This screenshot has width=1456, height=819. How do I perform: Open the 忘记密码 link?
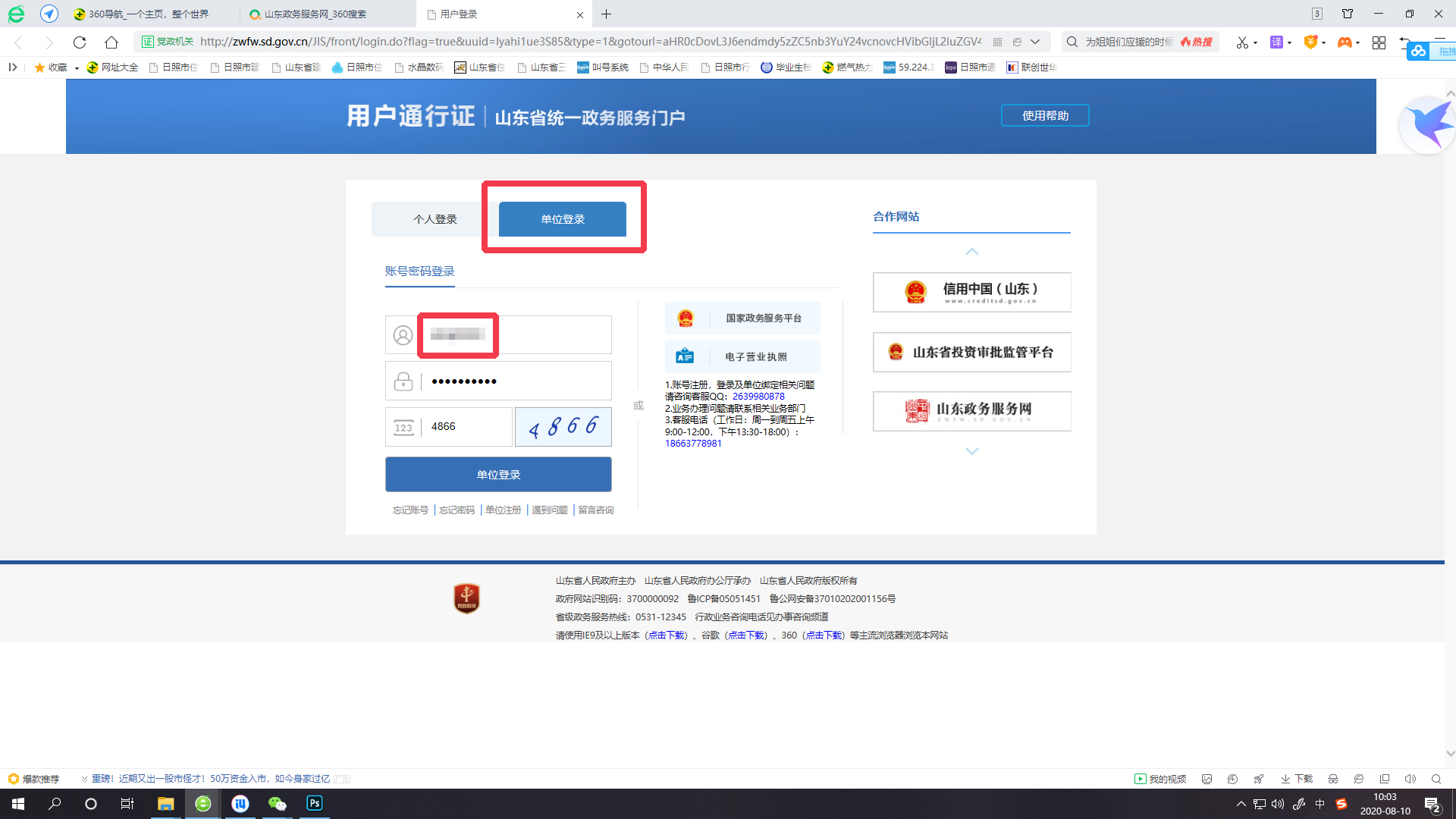click(x=455, y=510)
